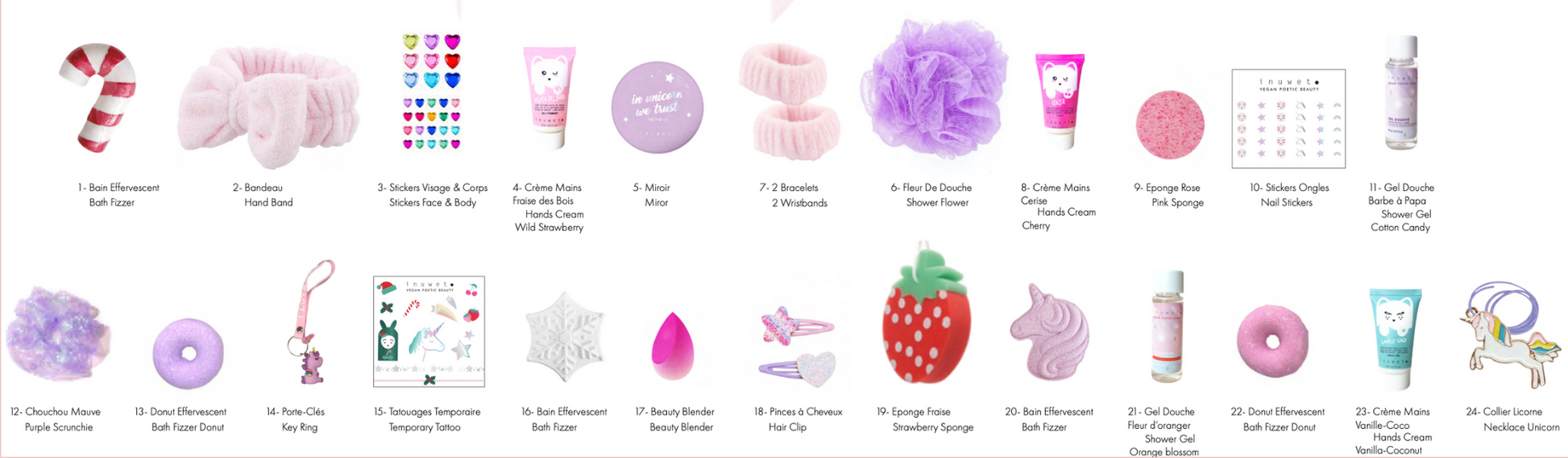The height and width of the screenshot is (458, 1568).
Task: Click the '23- Crème Mains Vanille-Coco' caption
Action: (x=1392, y=418)
